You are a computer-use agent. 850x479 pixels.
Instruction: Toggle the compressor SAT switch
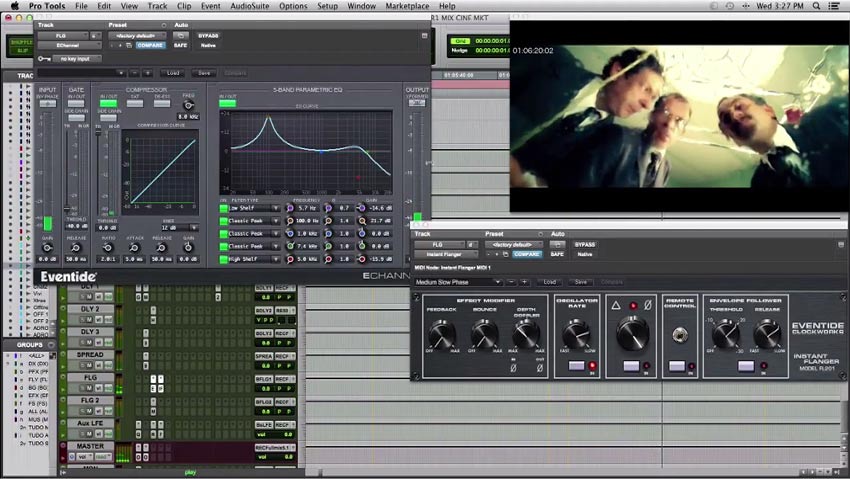tap(135, 103)
